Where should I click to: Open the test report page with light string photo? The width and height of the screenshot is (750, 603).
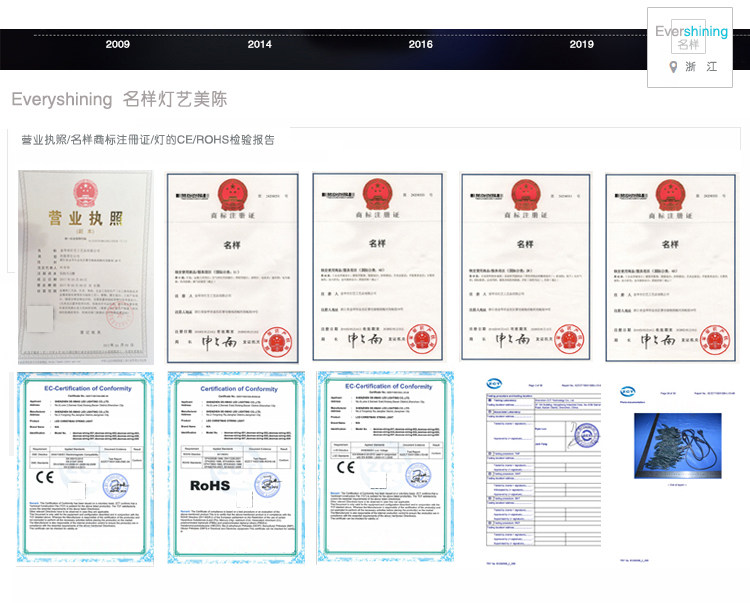[x=677, y=473]
